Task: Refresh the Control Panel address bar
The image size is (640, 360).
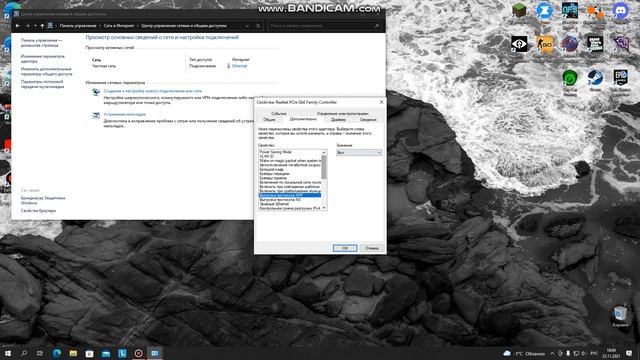Action: coord(258,26)
